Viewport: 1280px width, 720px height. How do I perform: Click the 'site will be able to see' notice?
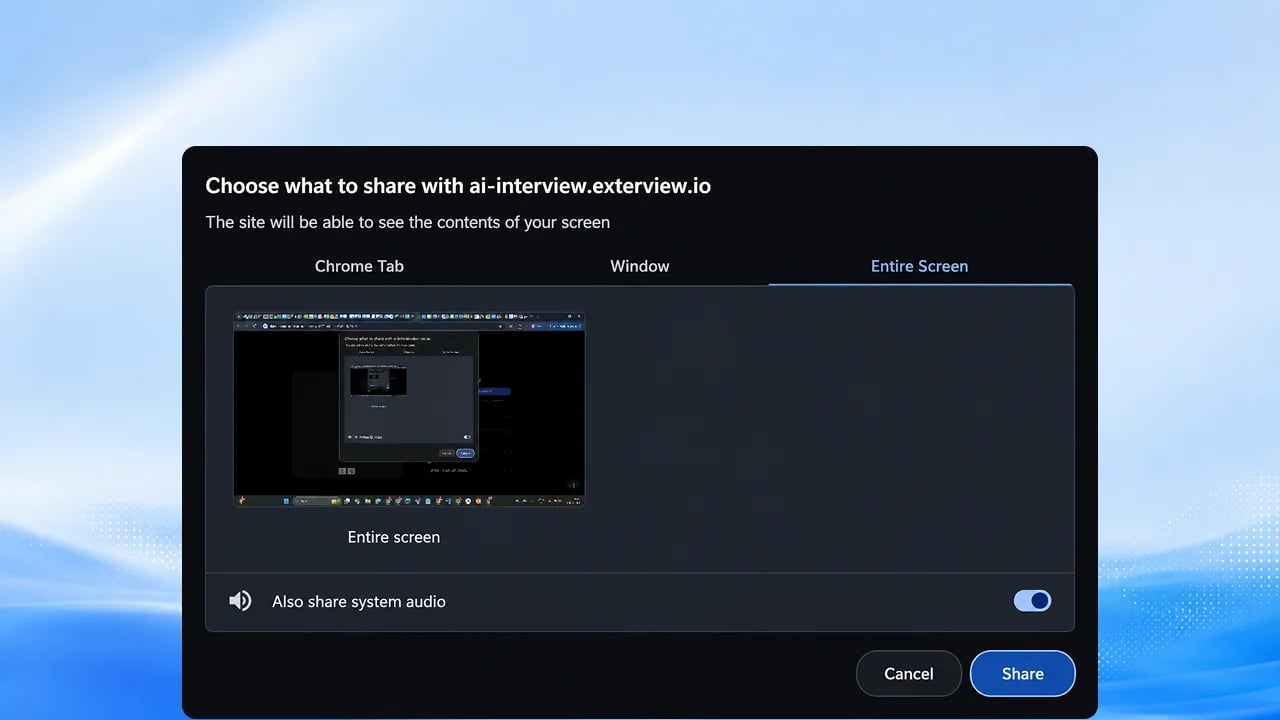tap(408, 222)
